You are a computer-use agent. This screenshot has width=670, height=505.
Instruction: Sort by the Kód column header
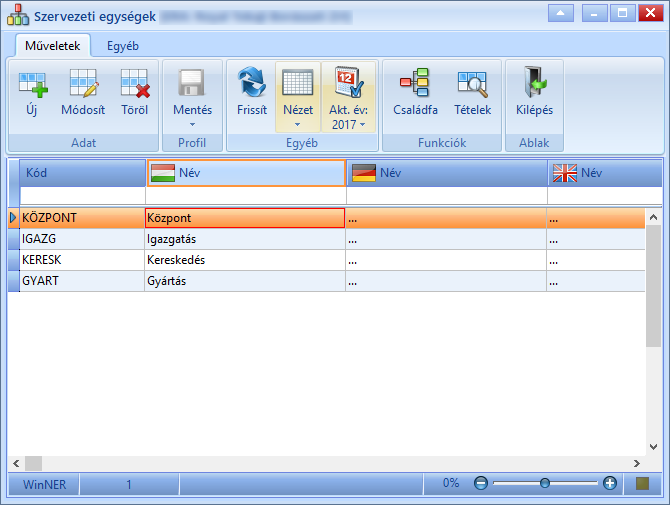(82, 173)
